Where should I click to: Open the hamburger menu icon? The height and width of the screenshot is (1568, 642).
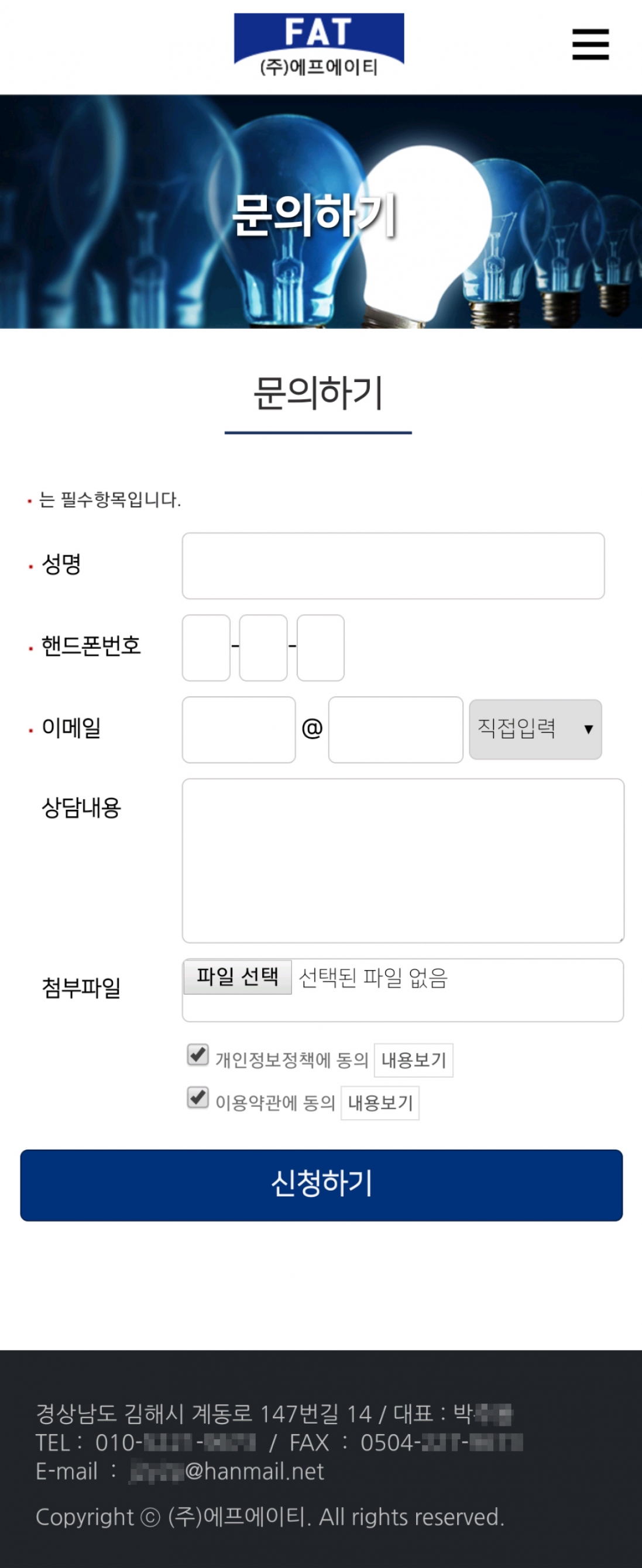tap(590, 44)
